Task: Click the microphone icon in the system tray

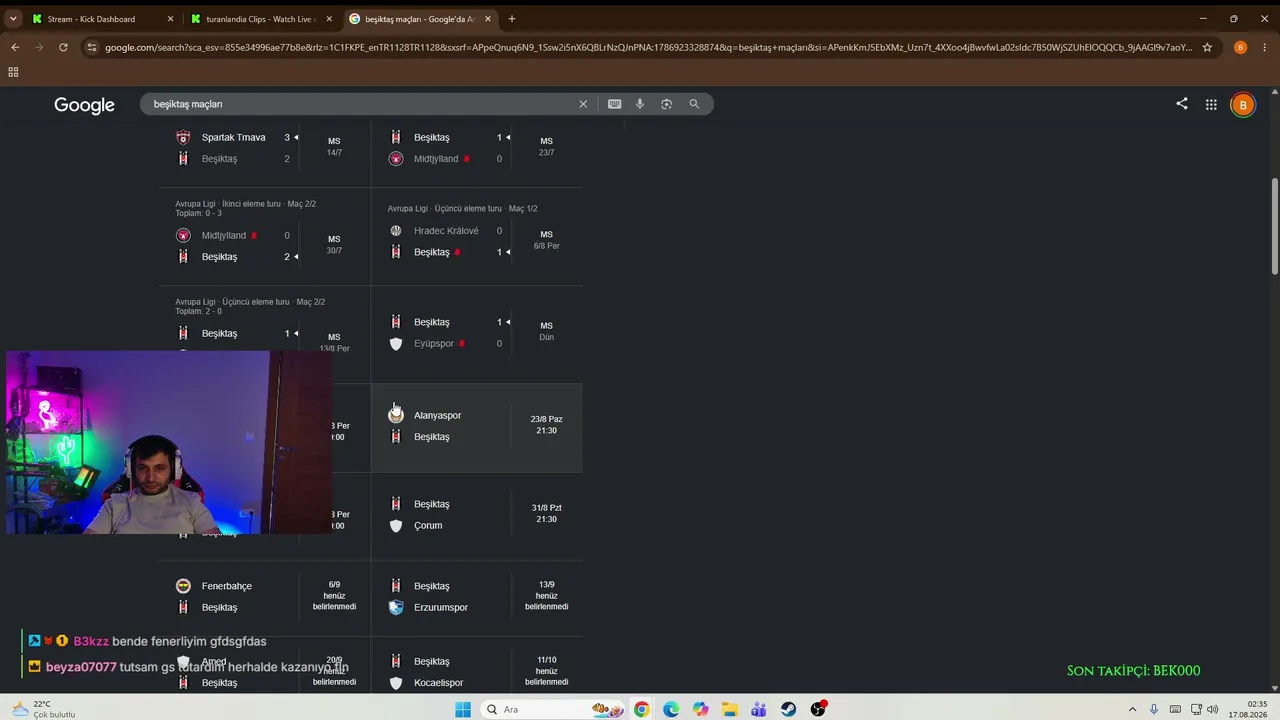Action: point(1154,709)
